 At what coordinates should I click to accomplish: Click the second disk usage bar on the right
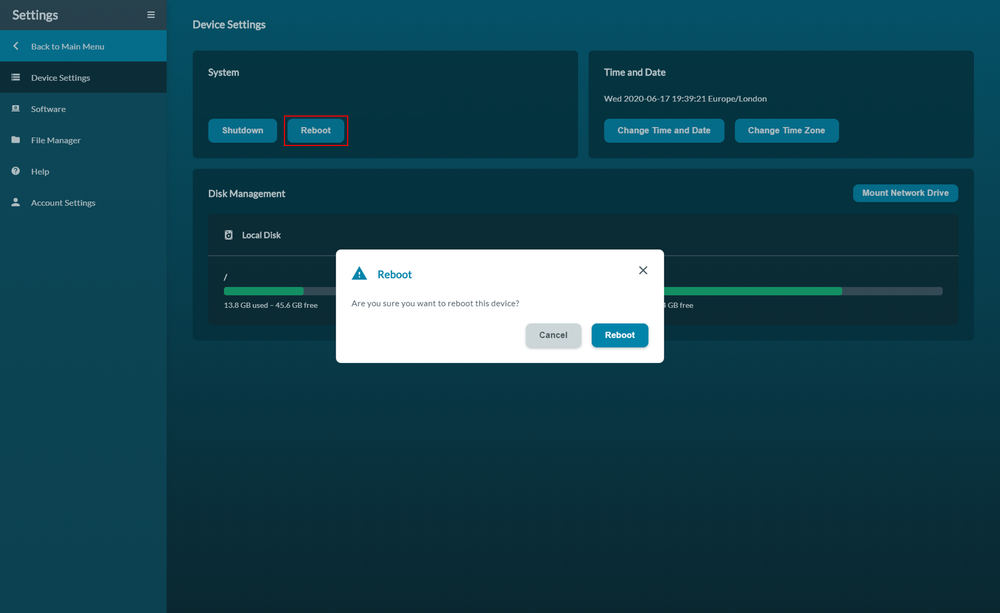pyautogui.click(x=803, y=291)
